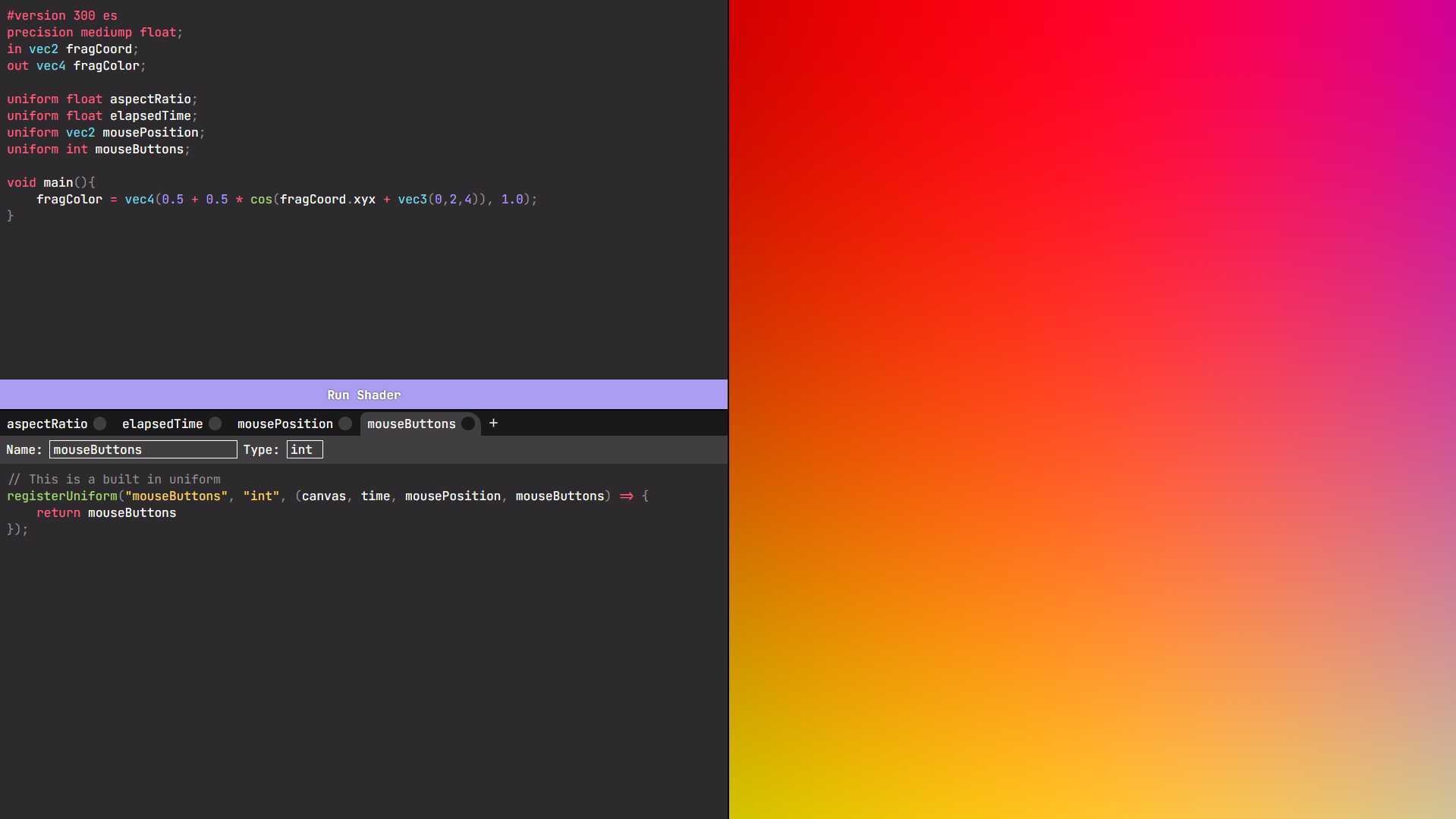Click the round button on the elapsedTime tab

point(215,424)
